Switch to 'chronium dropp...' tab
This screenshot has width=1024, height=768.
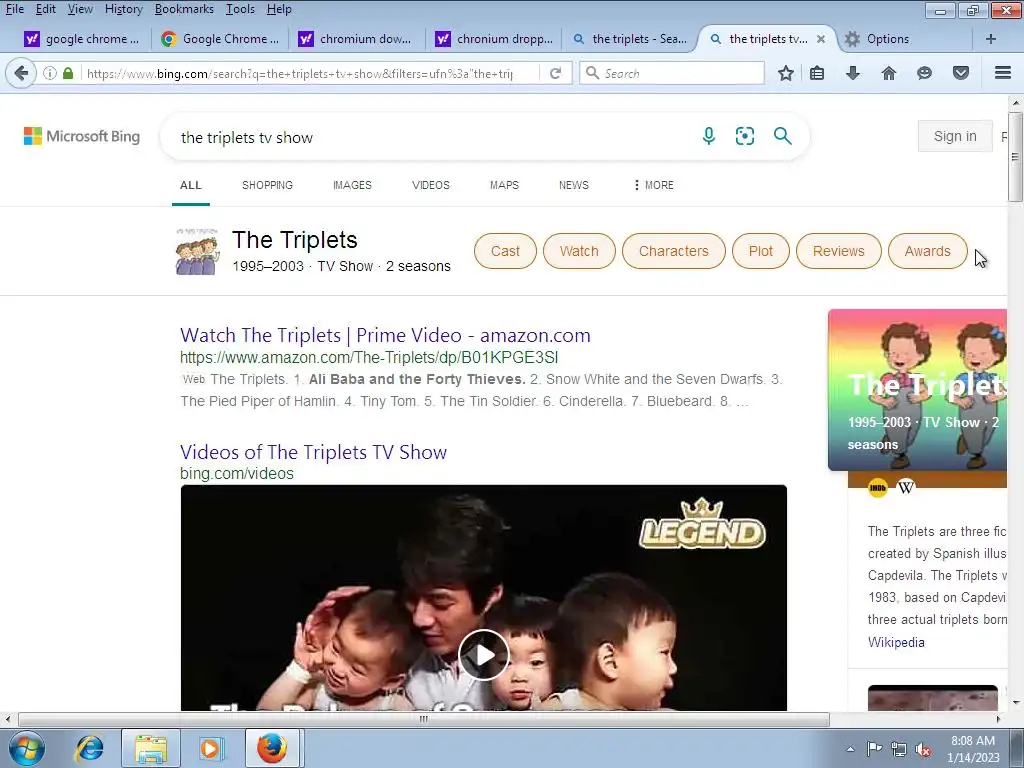click(x=494, y=39)
